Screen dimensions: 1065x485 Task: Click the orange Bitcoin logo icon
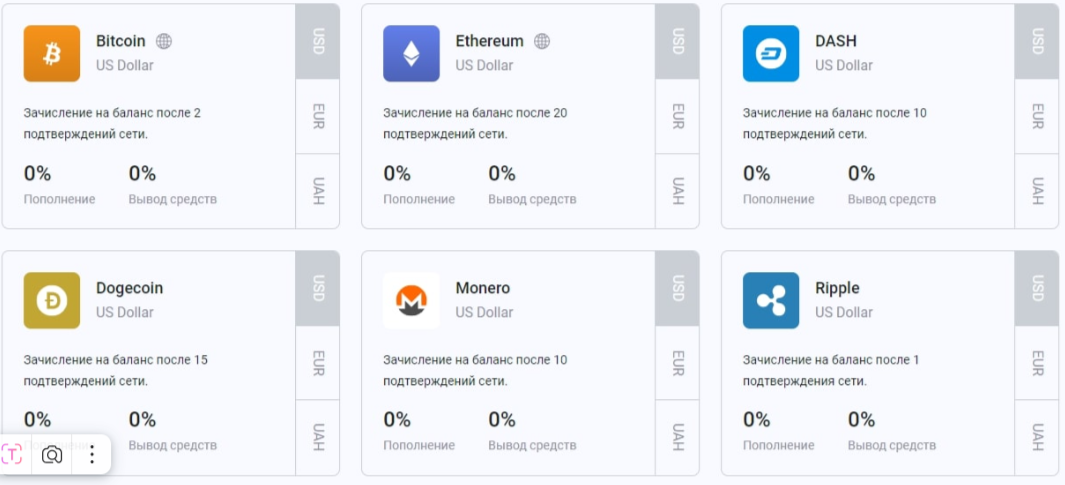(x=52, y=53)
